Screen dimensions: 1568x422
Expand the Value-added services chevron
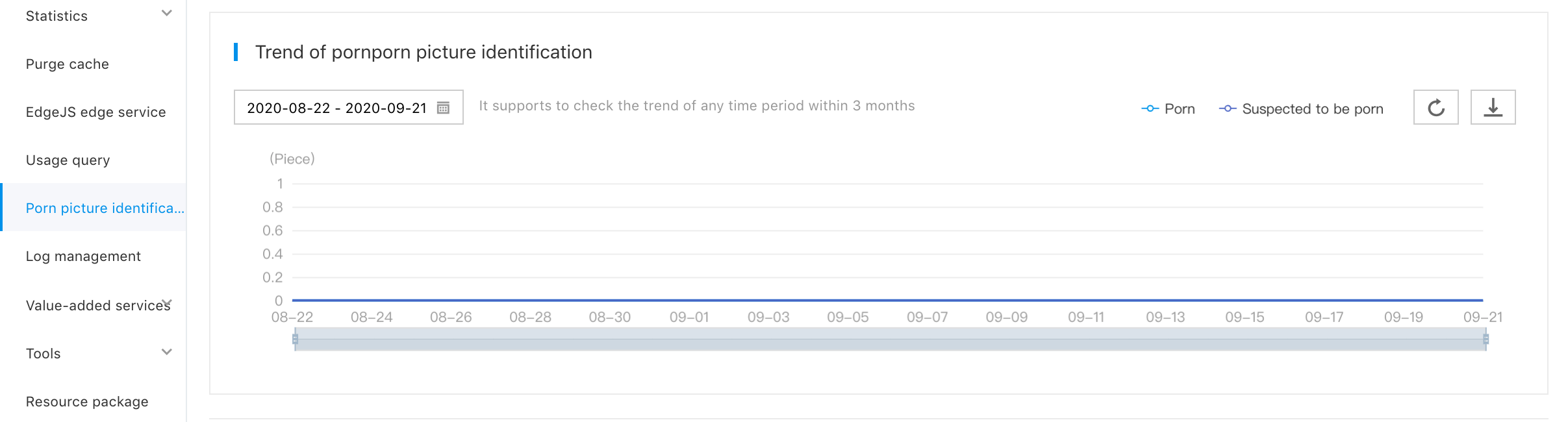pyautogui.click(x=167, y=303)
